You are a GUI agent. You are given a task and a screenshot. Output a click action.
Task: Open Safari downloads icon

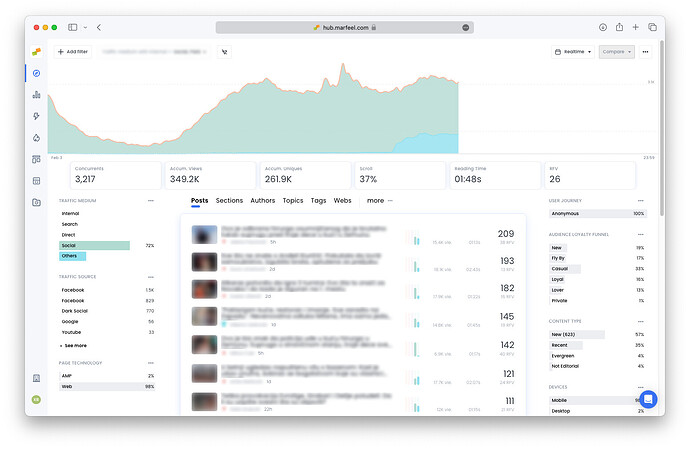pos(603,27)
